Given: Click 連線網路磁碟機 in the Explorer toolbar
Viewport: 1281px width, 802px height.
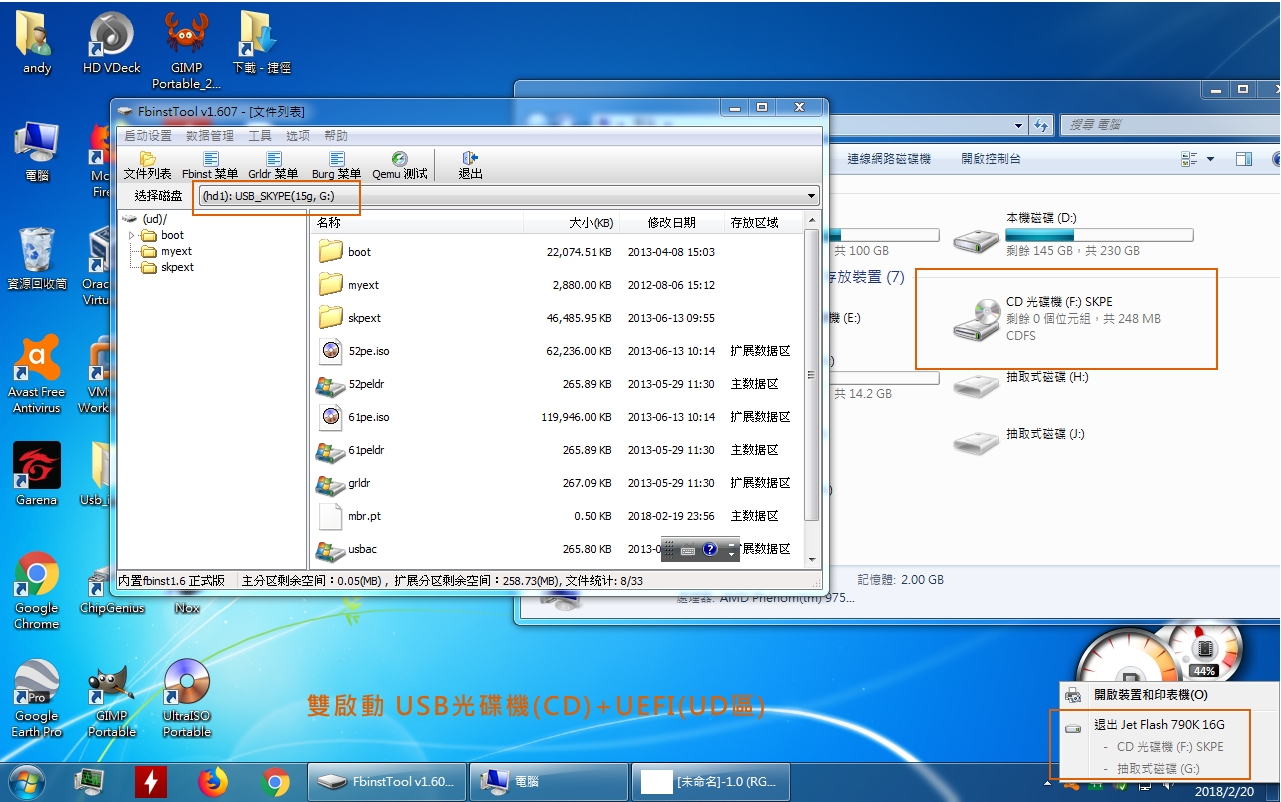Looking at the screenshot, I should tap(889, 159).
